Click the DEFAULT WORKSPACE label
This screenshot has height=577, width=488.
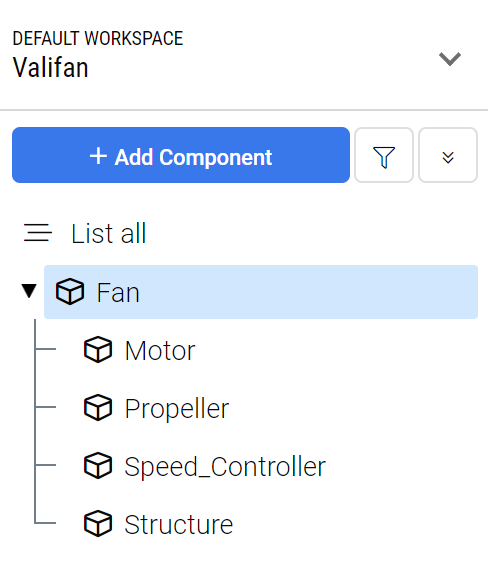click(98, 38)
